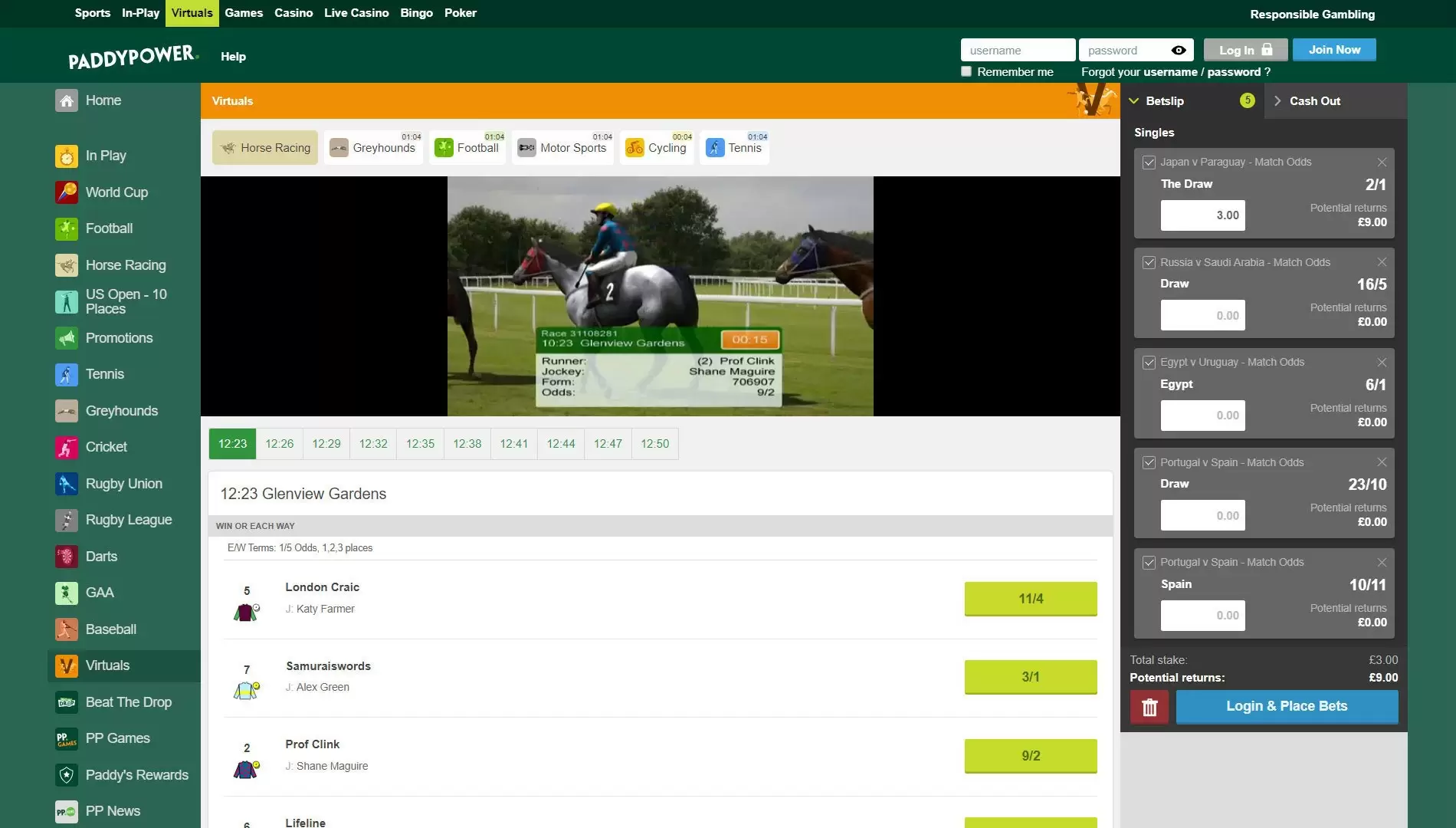
Task: Uncheck the Japan v Paraguay bet
Action: coord(1149,163)
